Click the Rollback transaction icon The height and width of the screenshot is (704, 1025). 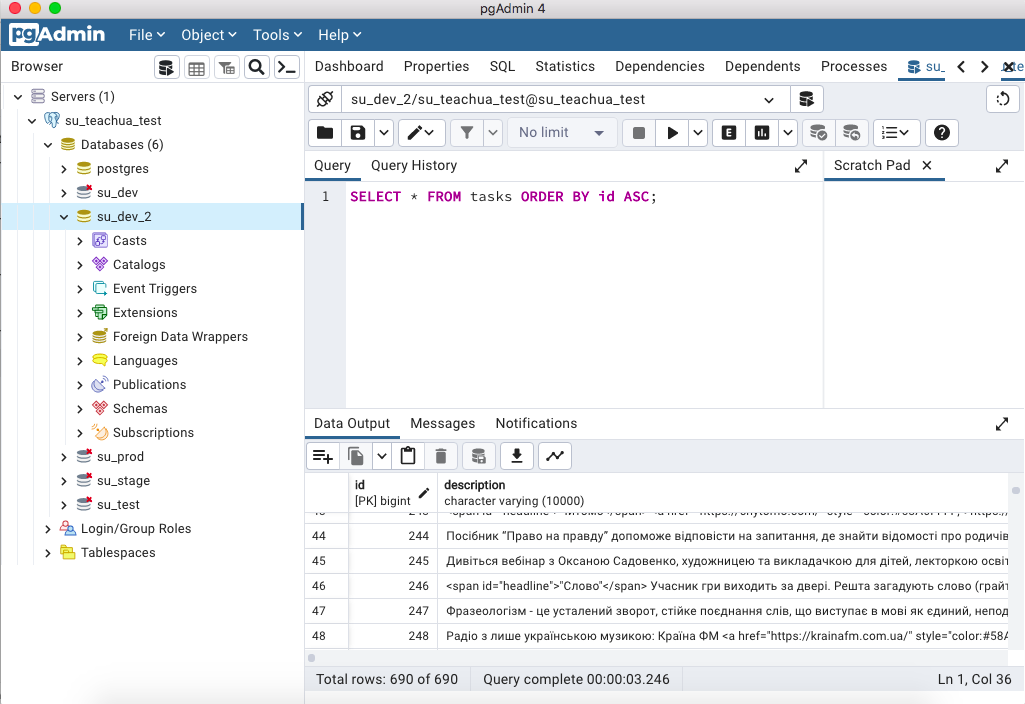click(x=851, y=133)
